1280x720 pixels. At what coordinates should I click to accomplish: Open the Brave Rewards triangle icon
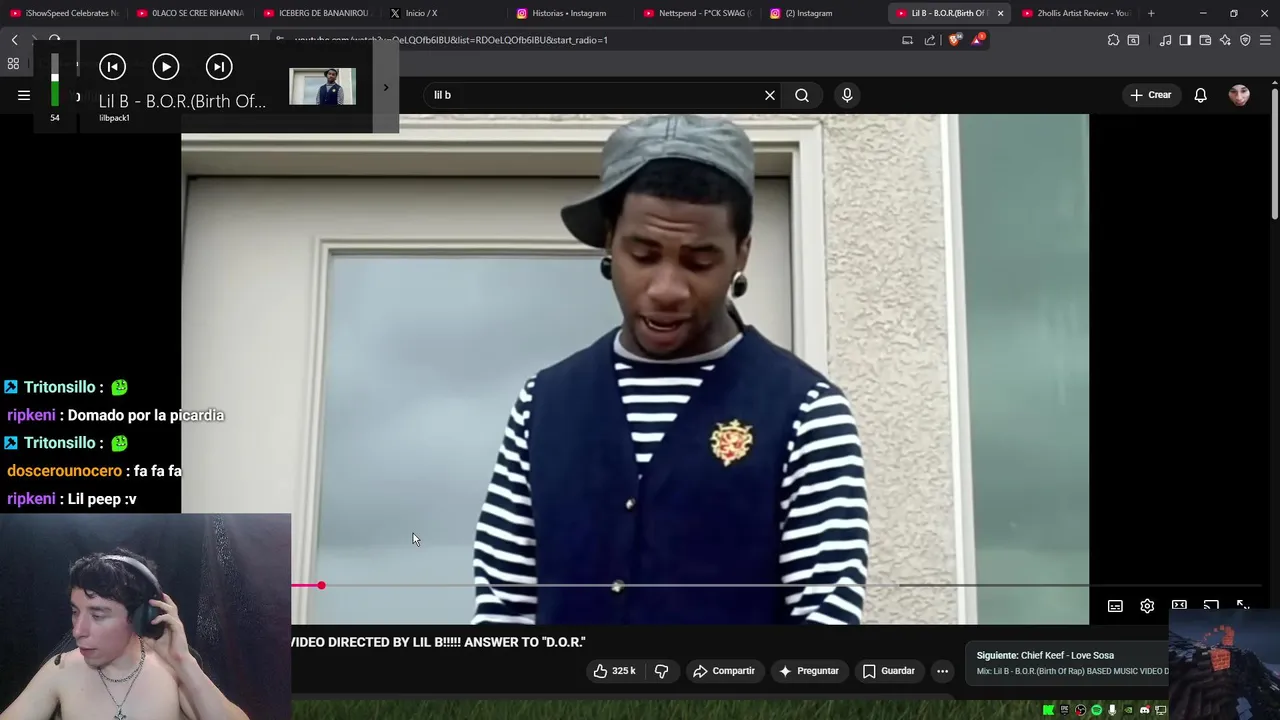(x=978, y=40)
